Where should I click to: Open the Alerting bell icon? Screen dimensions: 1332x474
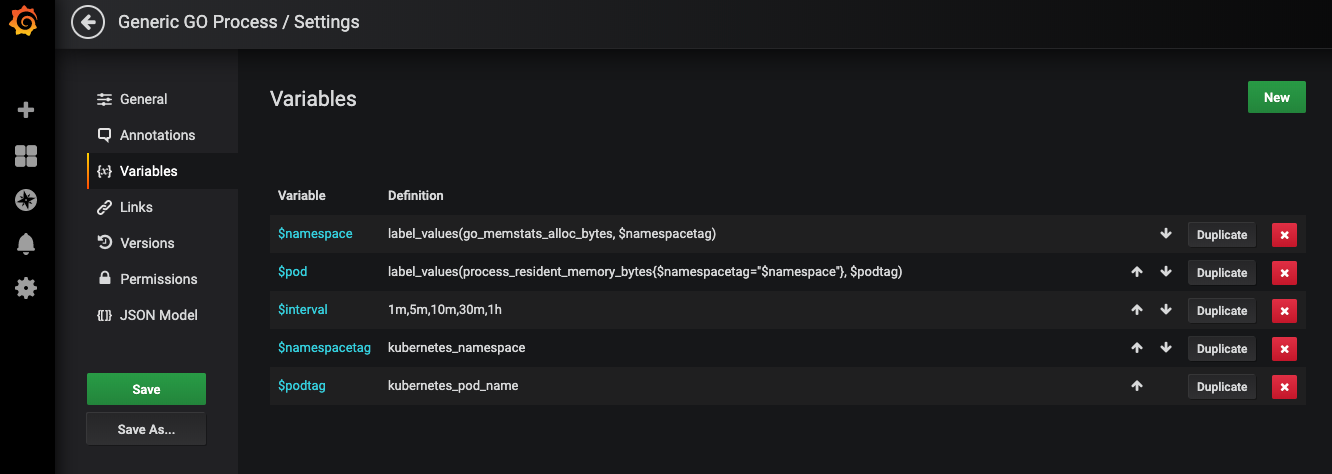pyautogui.click(x=26, y=244)
